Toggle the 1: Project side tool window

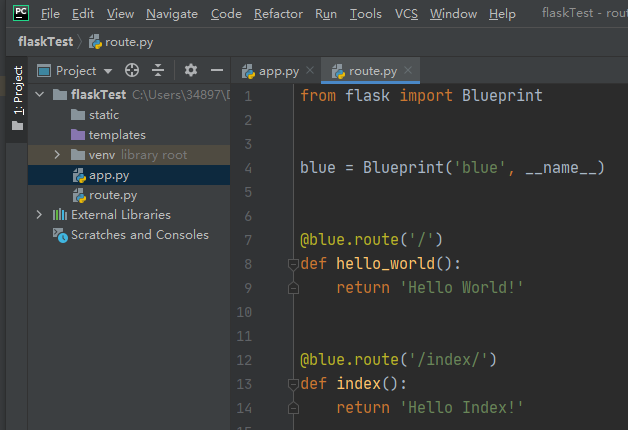click(17, 98)
